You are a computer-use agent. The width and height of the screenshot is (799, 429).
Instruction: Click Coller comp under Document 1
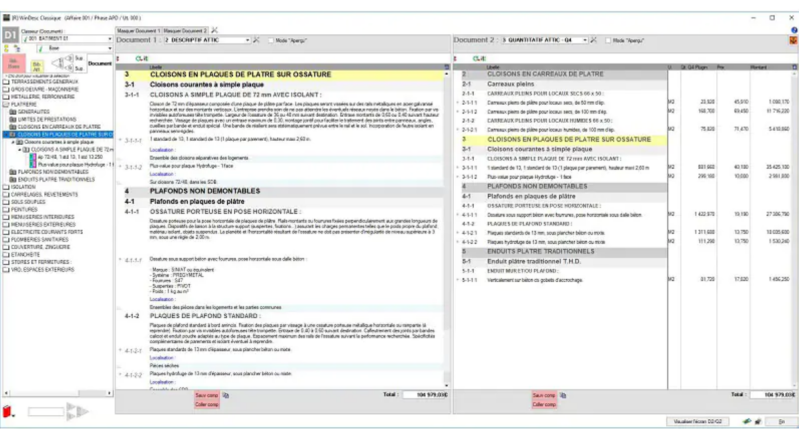coord(207,405)
